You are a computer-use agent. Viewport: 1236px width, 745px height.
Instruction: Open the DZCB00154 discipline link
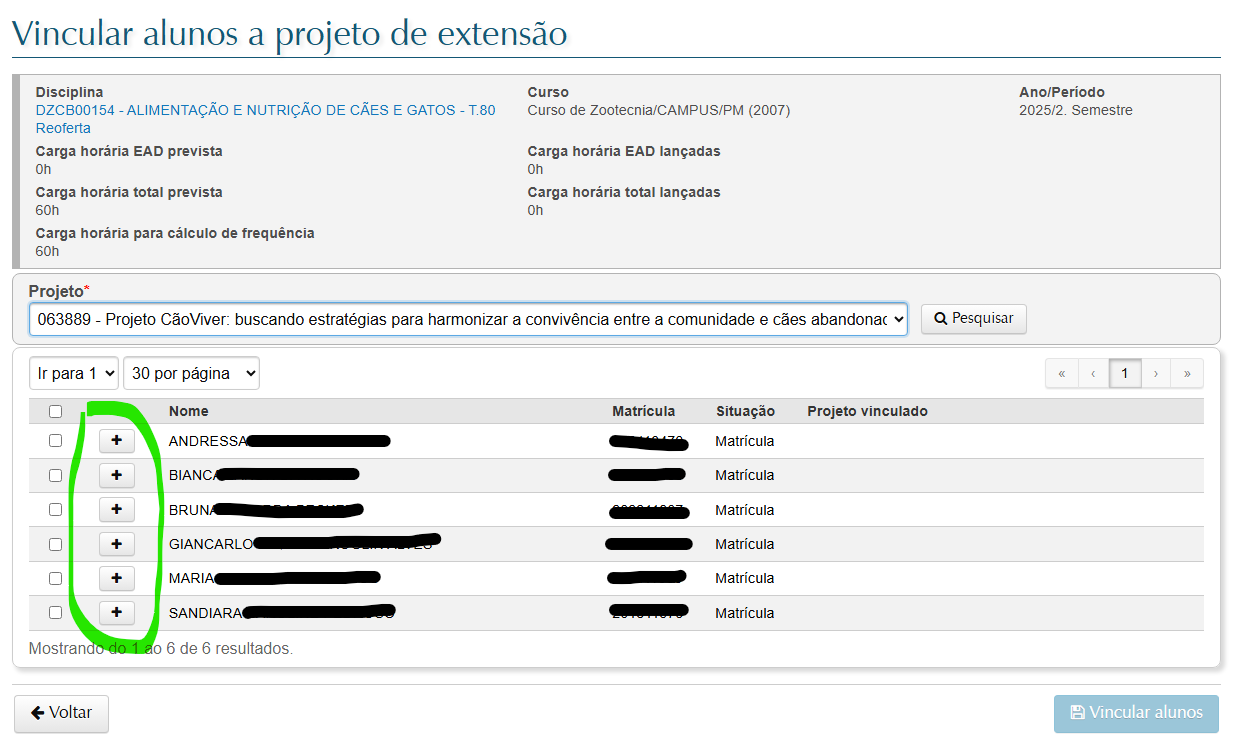point(265,110)
